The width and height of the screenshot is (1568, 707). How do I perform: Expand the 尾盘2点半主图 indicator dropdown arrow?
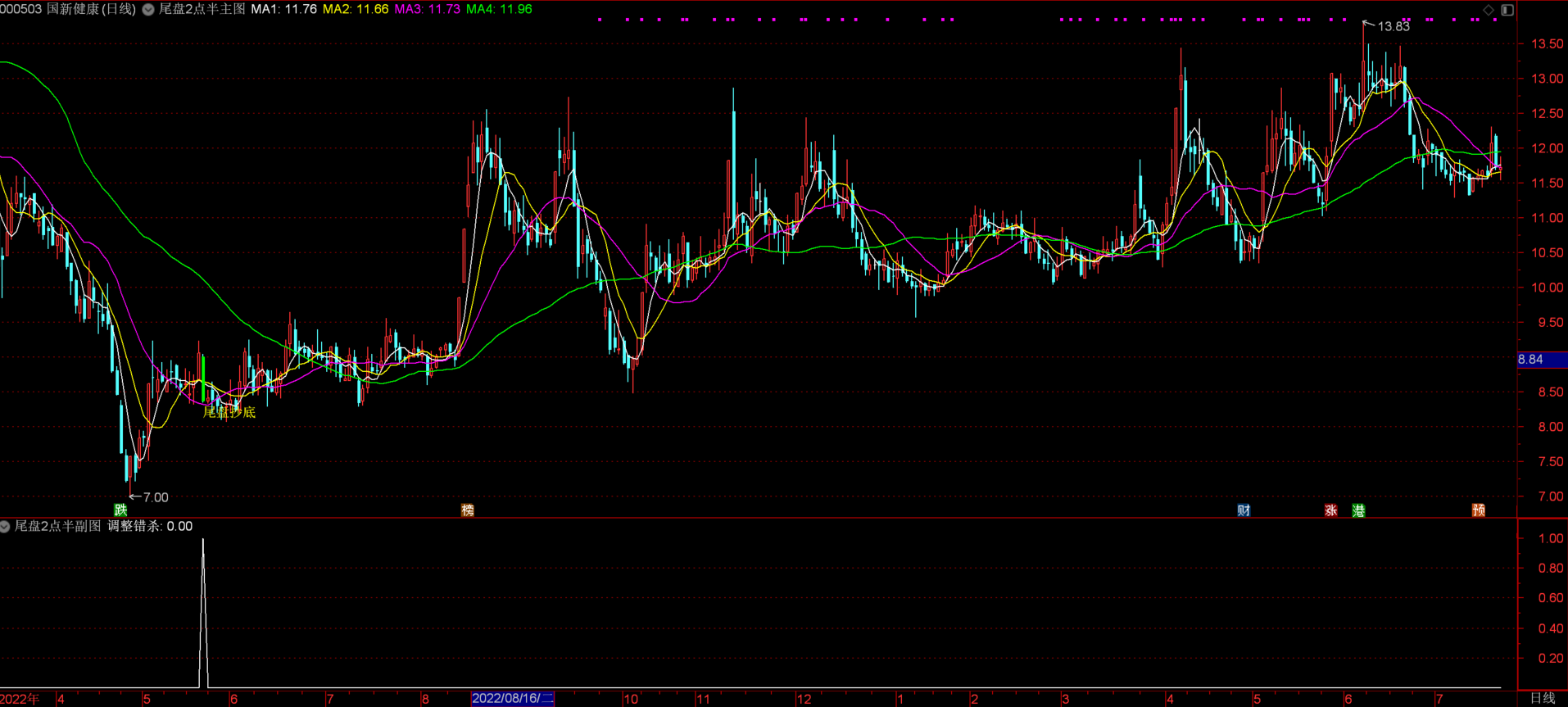coord(148,10)
